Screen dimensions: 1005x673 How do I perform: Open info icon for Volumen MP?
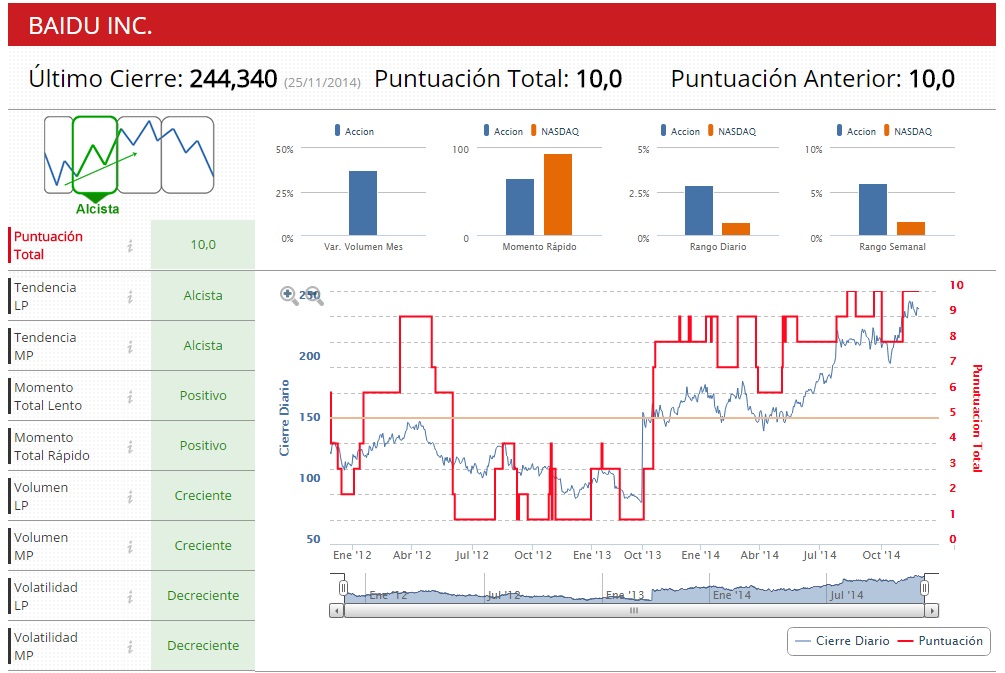point(130,547)
